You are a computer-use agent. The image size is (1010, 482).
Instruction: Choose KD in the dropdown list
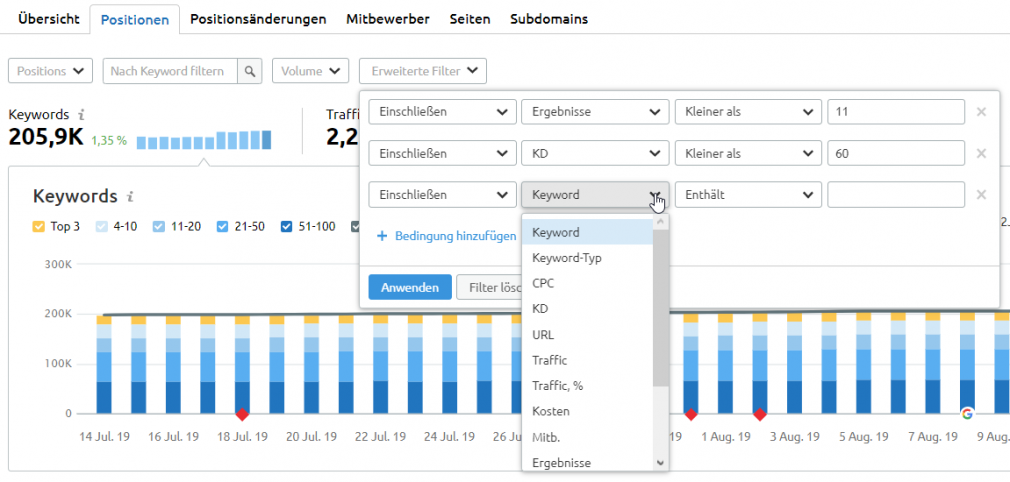(x=587, y=309)
